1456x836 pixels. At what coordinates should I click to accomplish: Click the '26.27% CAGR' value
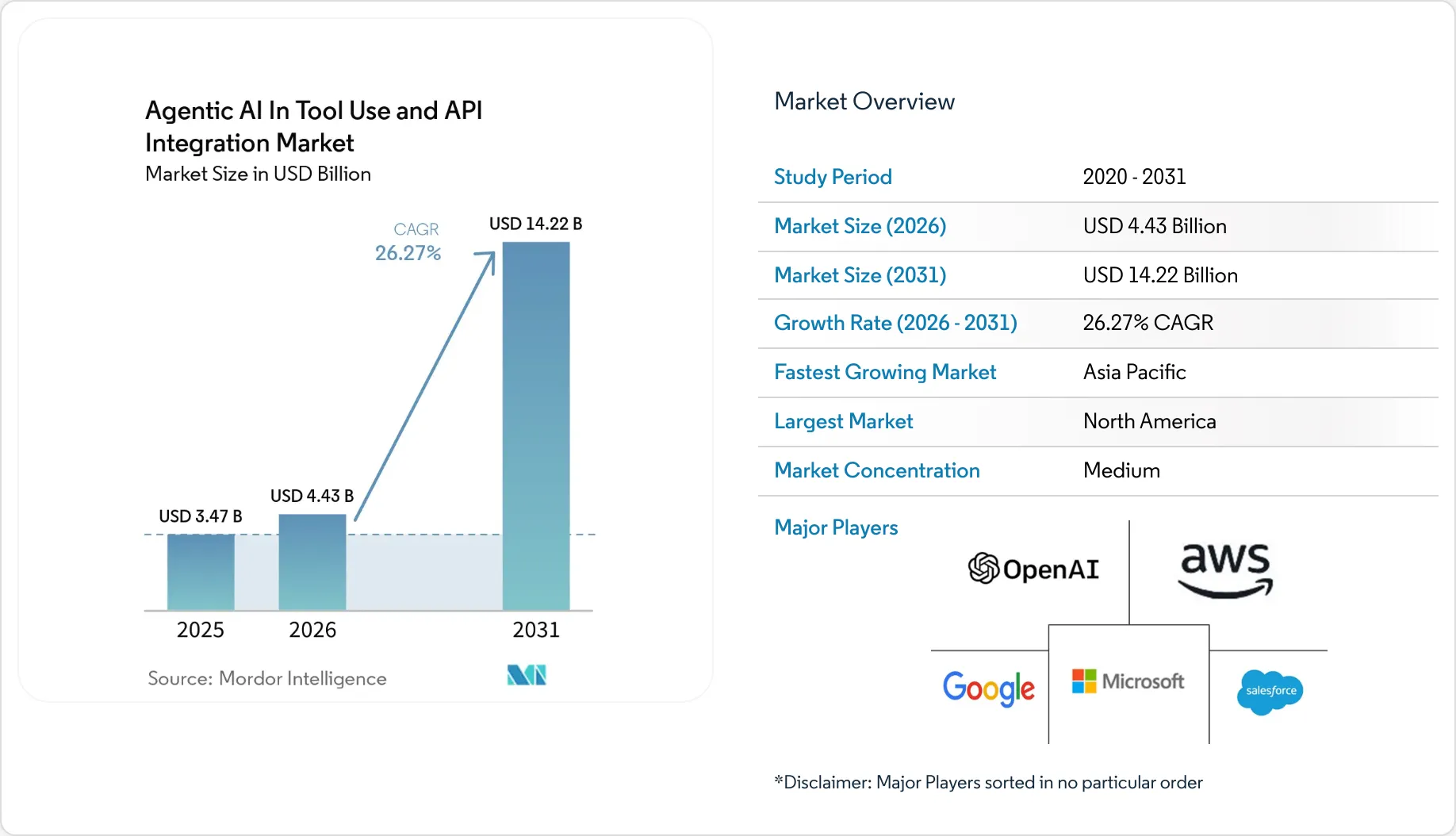tap(1148, 323)
